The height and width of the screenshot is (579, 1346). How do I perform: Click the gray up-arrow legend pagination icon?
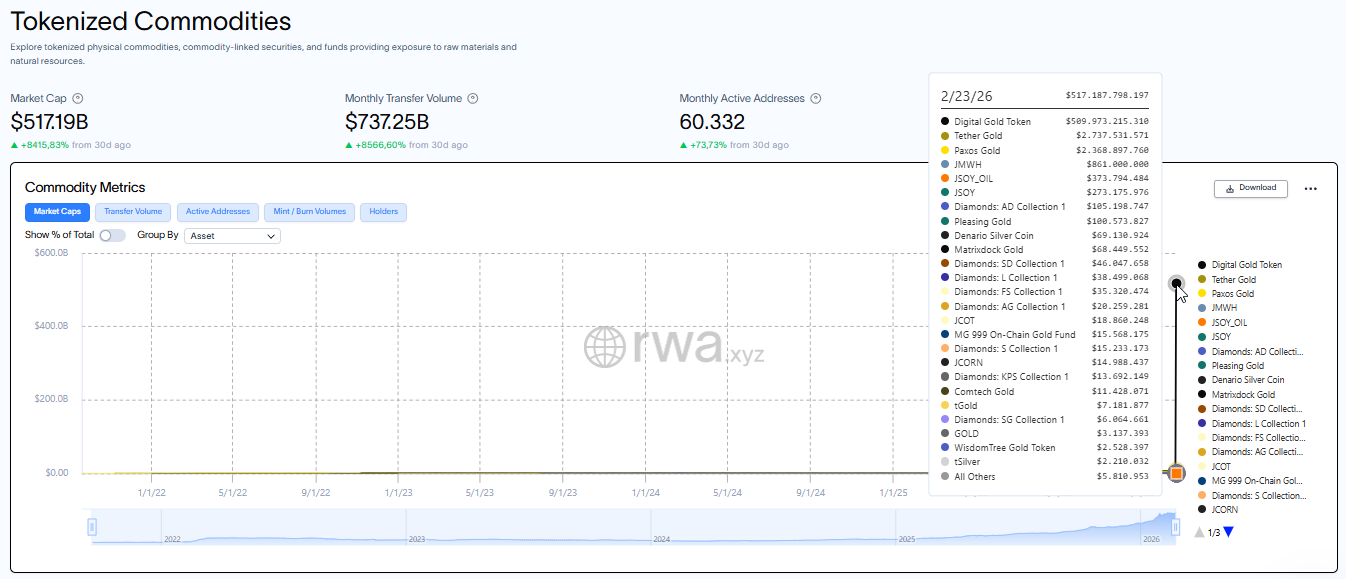coord(1199,531)
